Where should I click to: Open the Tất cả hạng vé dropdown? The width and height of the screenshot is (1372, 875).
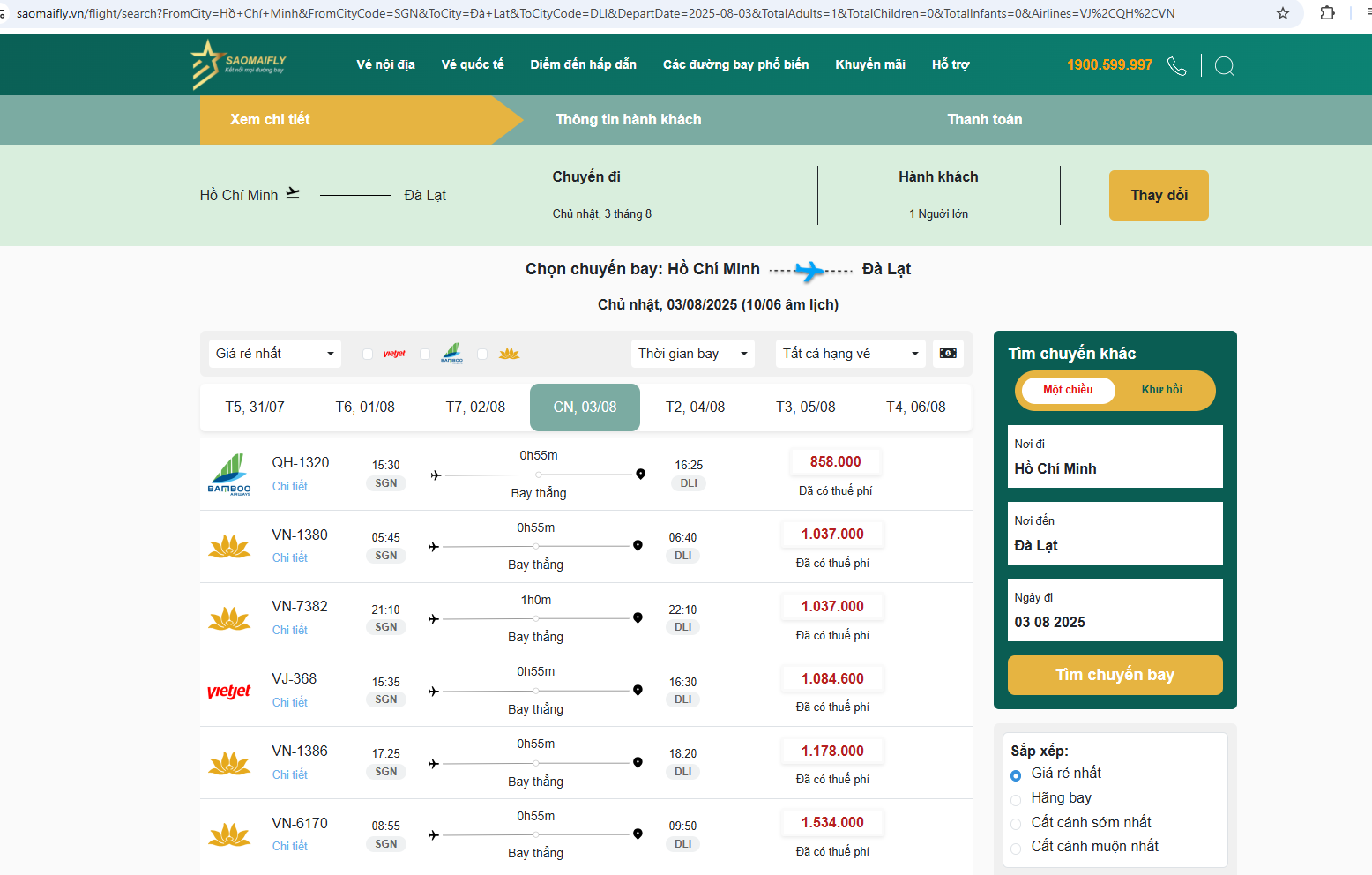pyautogui.click(x=851, y=354)
